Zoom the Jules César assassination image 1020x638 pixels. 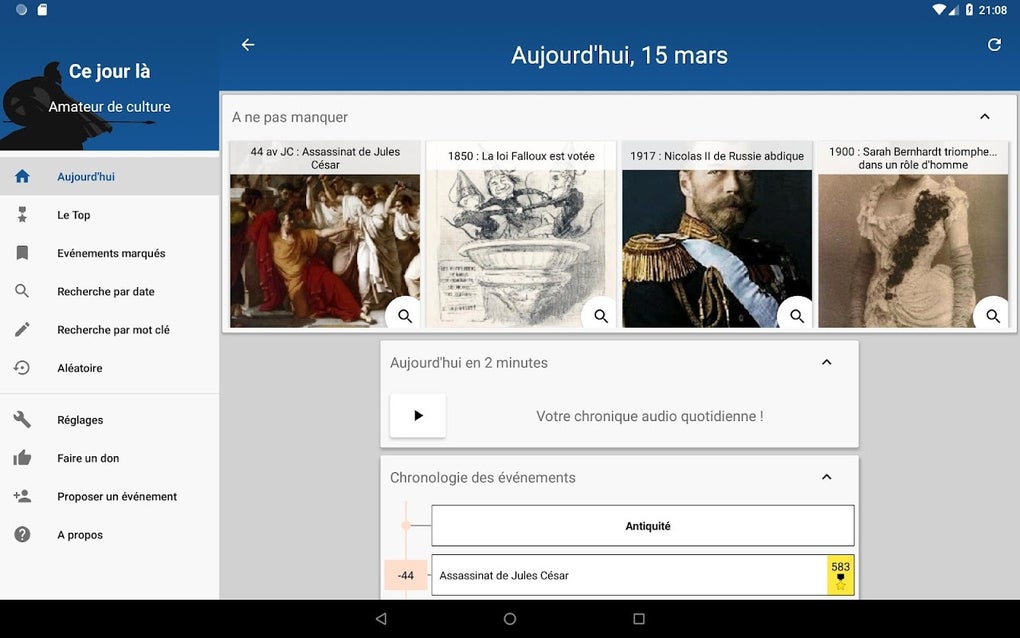(x=405, y=315)
